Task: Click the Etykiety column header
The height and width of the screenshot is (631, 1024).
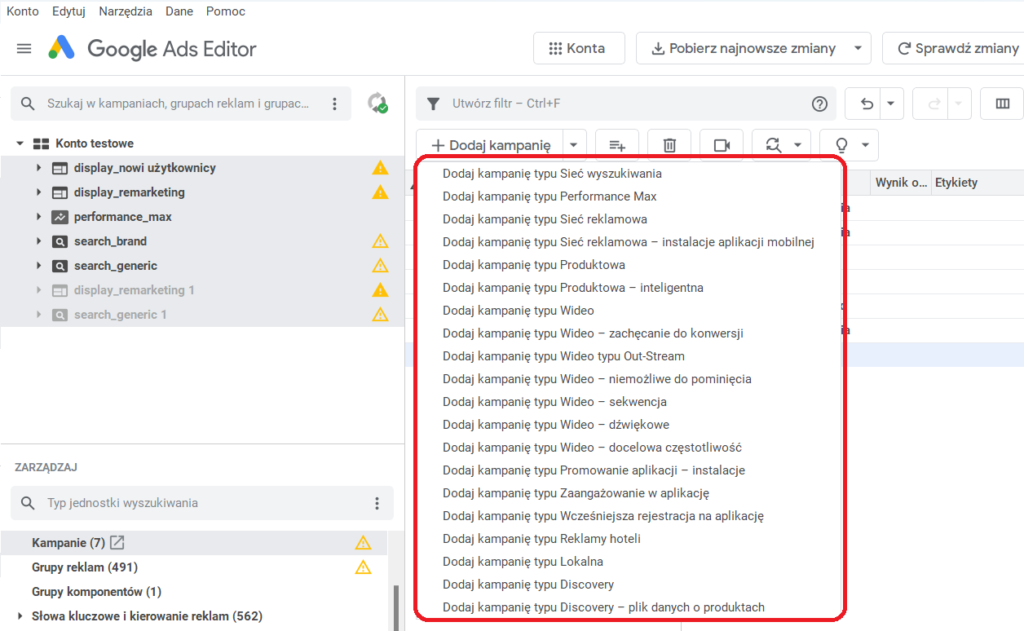Action: pos(956,182)
